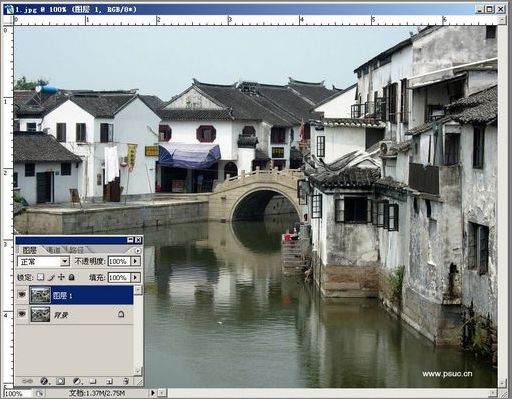Switch to the 通道 tab
Viewport: 512px width, 399px height.
coord(53,250)
